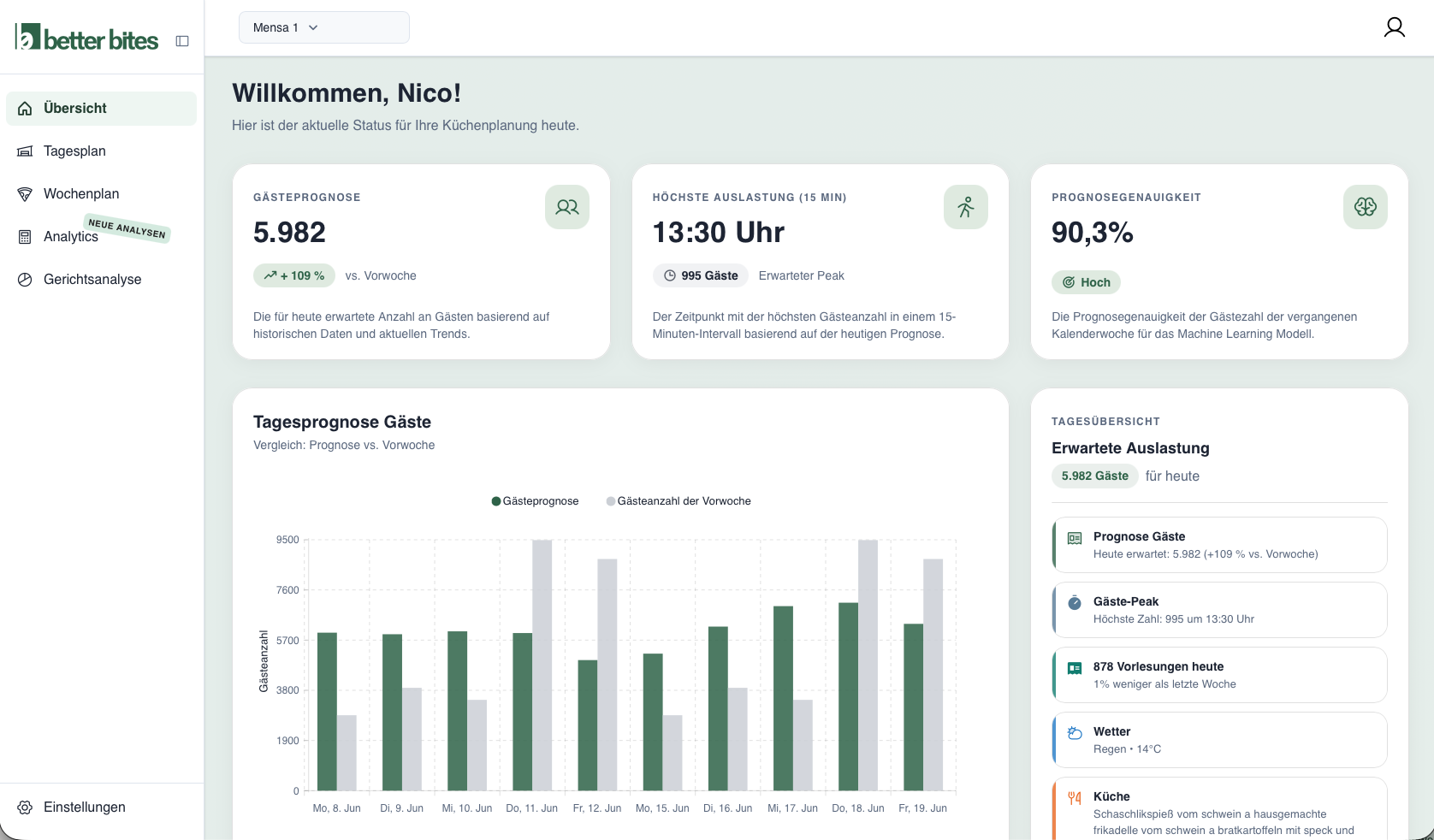Click the 995 Gäste badge

click(701, 275)
